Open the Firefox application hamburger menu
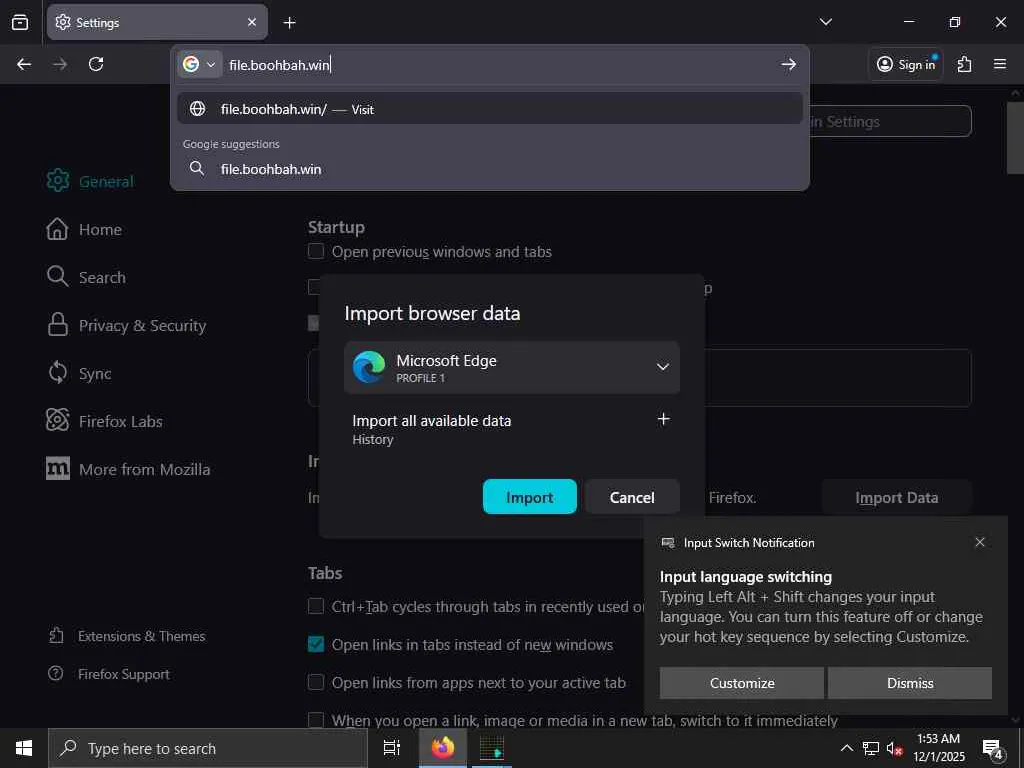The width and height of the screenshot is (1024, 768). click(999, 64)
